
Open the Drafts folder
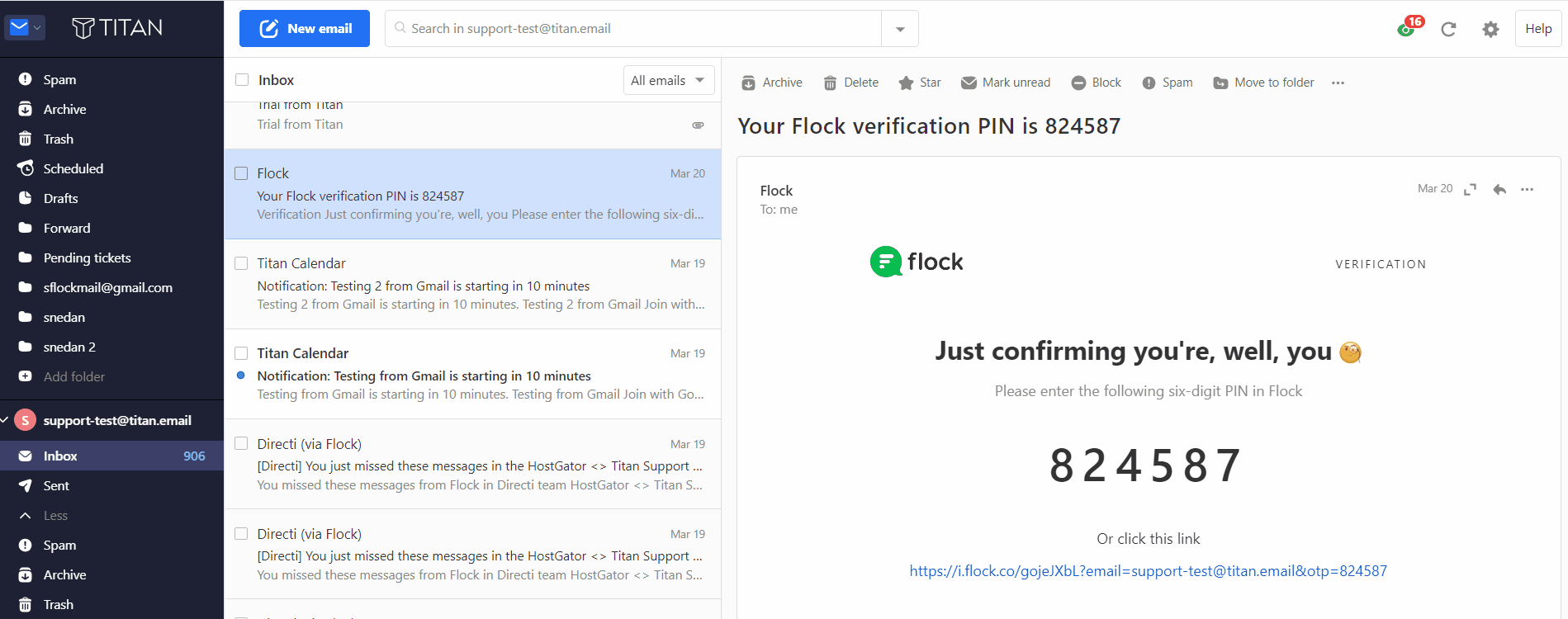tap(60, 198)
